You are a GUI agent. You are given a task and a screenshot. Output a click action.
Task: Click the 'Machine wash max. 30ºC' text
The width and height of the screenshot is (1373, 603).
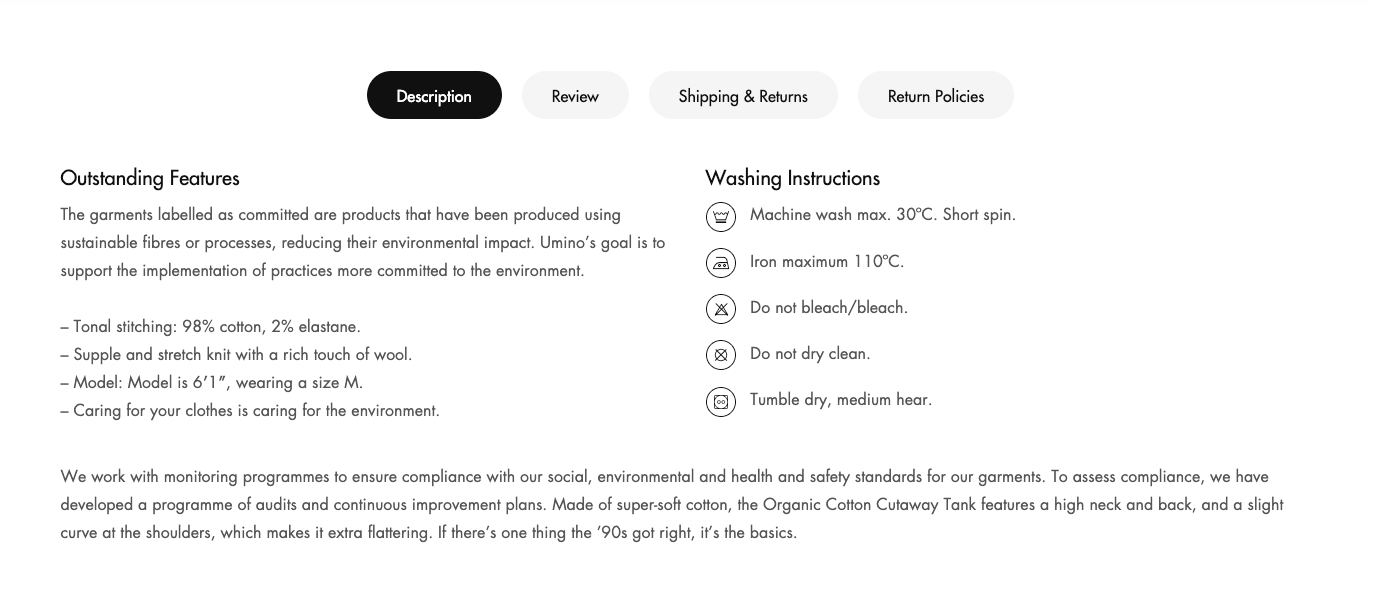[882, 215]
